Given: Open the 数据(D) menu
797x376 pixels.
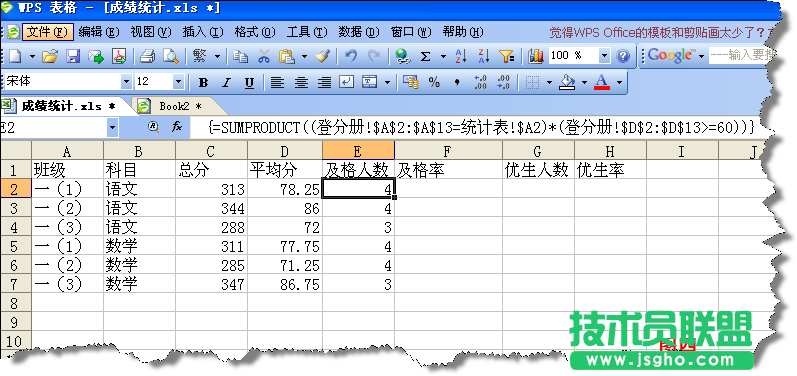Looking at the screenshot, I should click(x=359, y=32).
